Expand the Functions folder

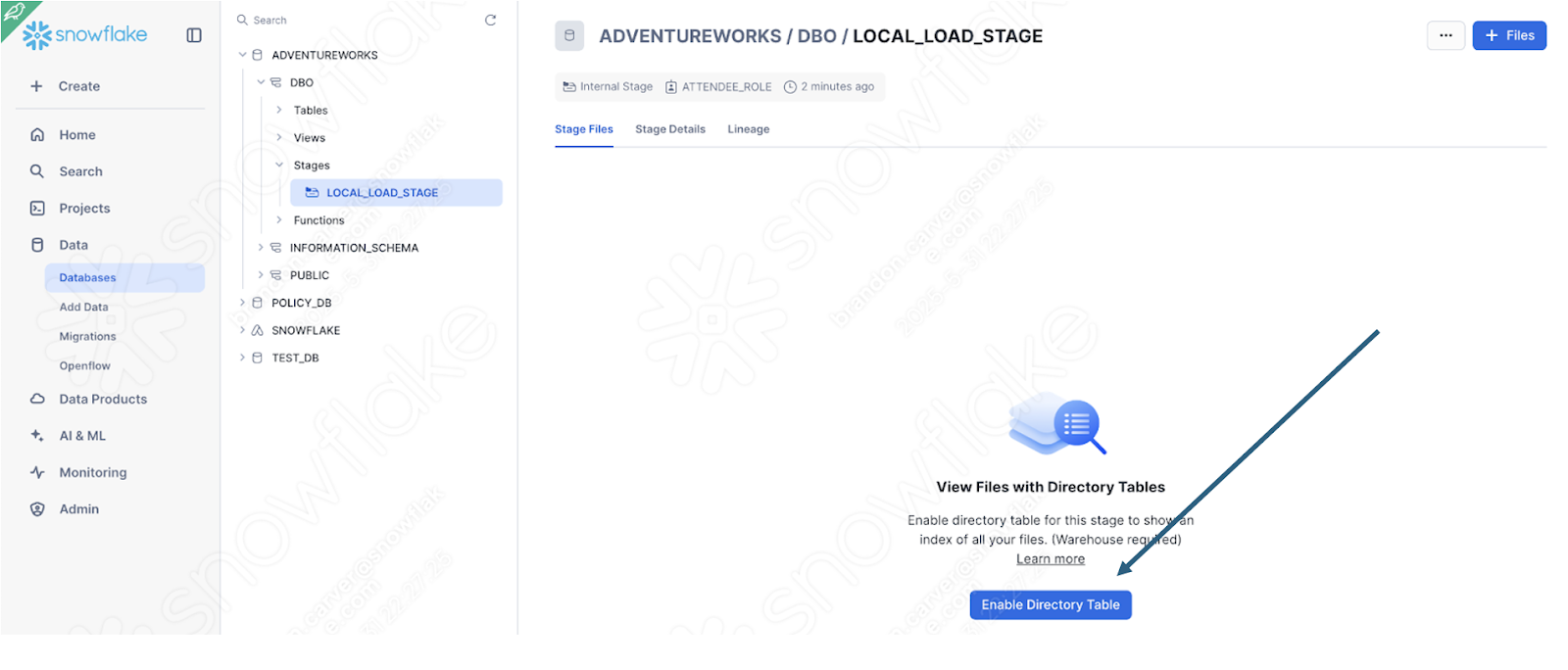tap(279, 220)
